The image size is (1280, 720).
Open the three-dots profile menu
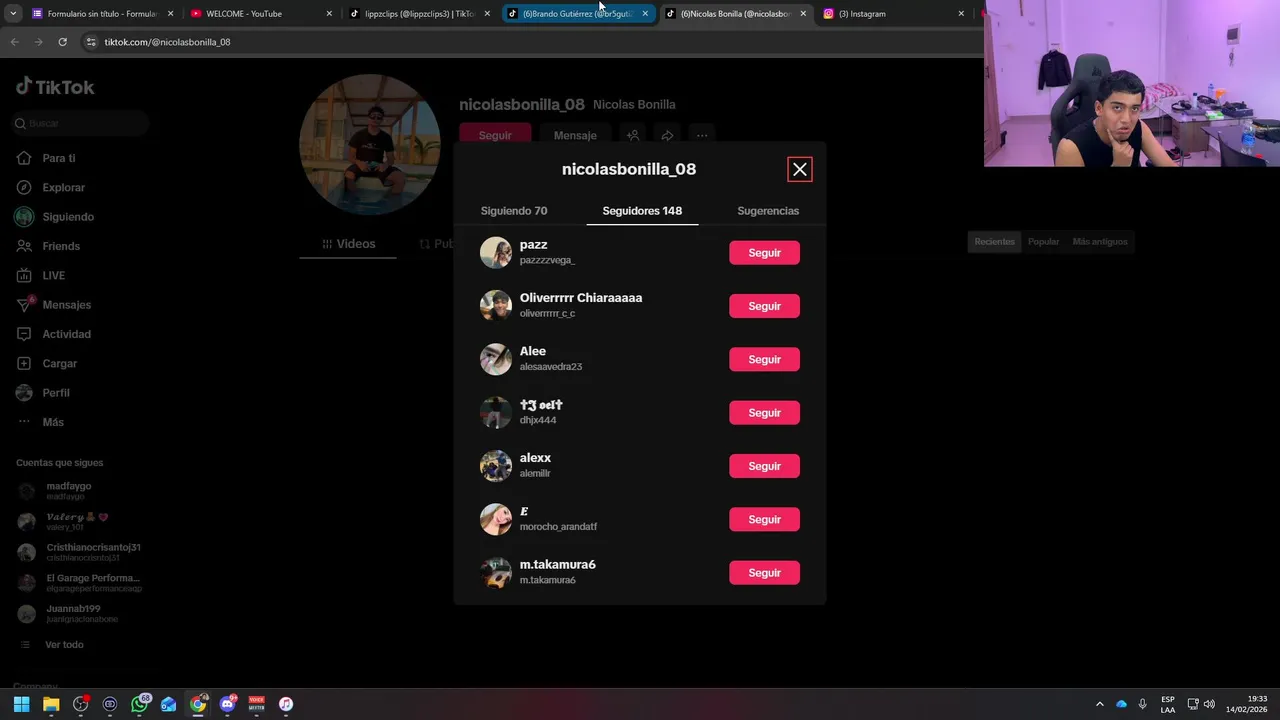[x=702, y=135]
